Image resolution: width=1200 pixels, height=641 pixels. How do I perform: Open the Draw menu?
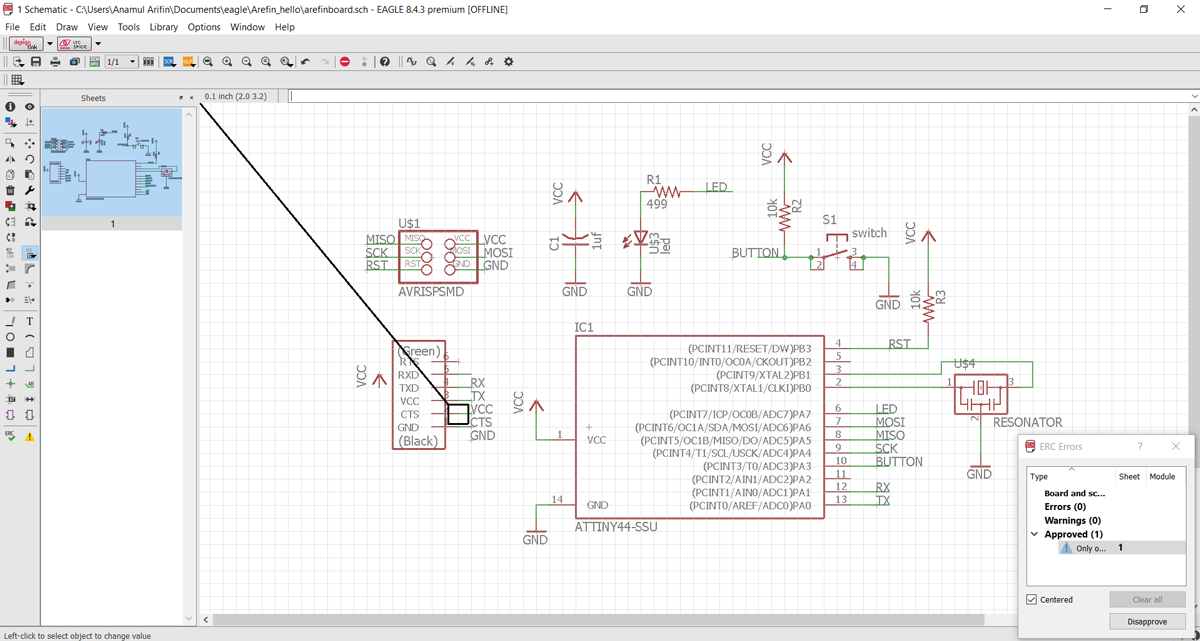click(x=67, y=27)
